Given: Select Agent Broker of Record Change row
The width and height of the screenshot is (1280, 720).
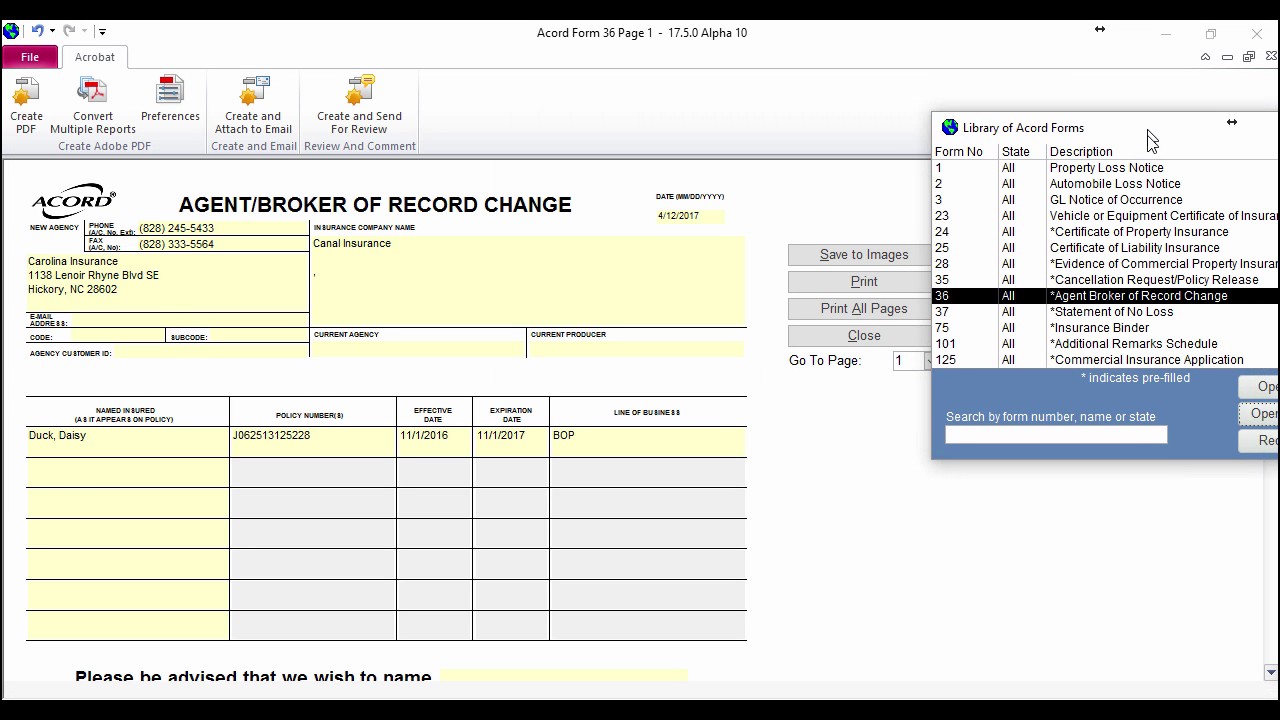Looking at the screenshot, I should coord(1105,296).
